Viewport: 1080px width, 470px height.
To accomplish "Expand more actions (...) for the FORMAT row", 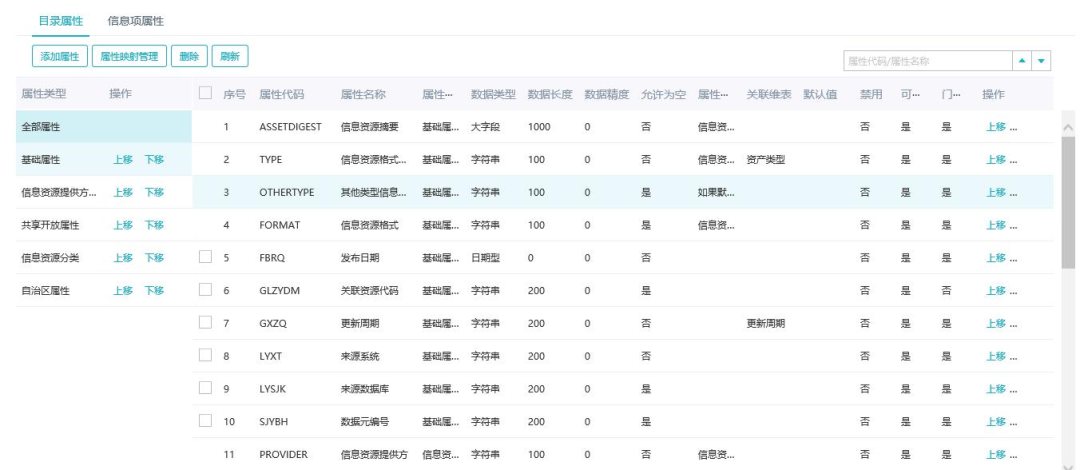I will pos(1014,225).
